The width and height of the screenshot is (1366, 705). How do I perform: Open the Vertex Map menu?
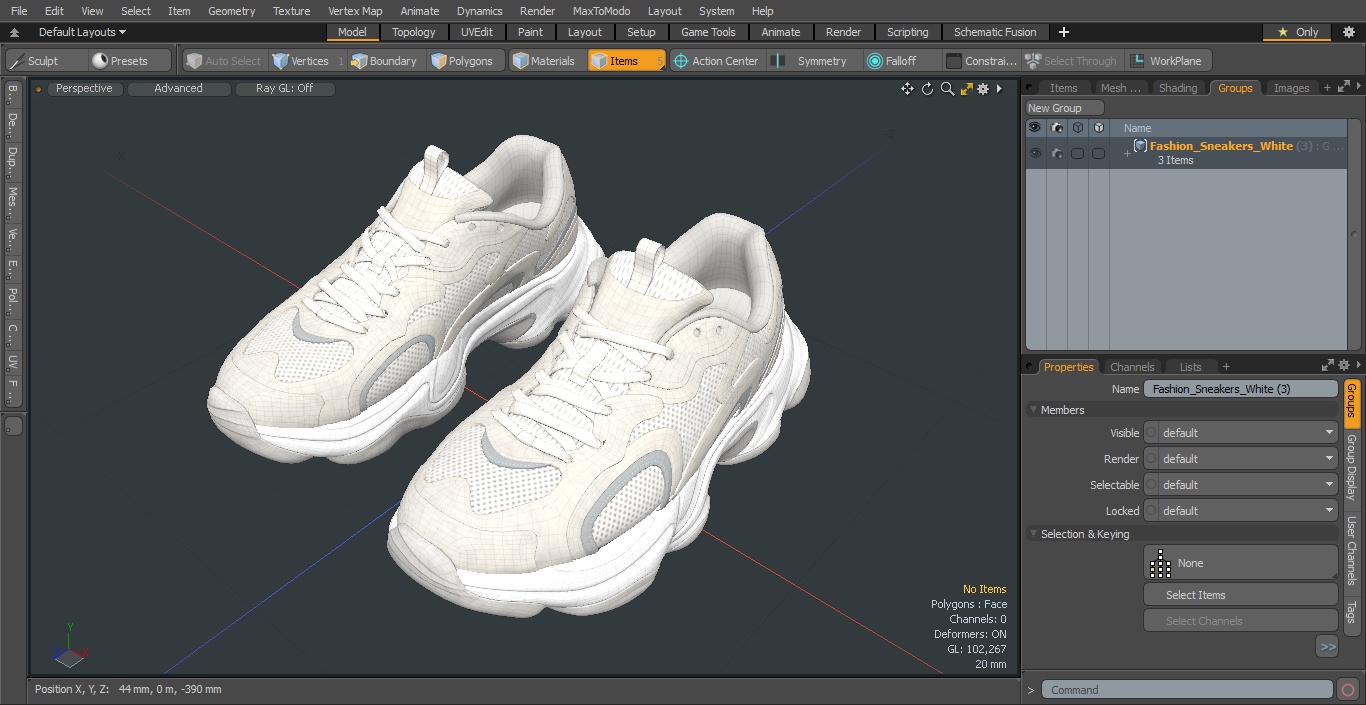[x=355, y=11]
